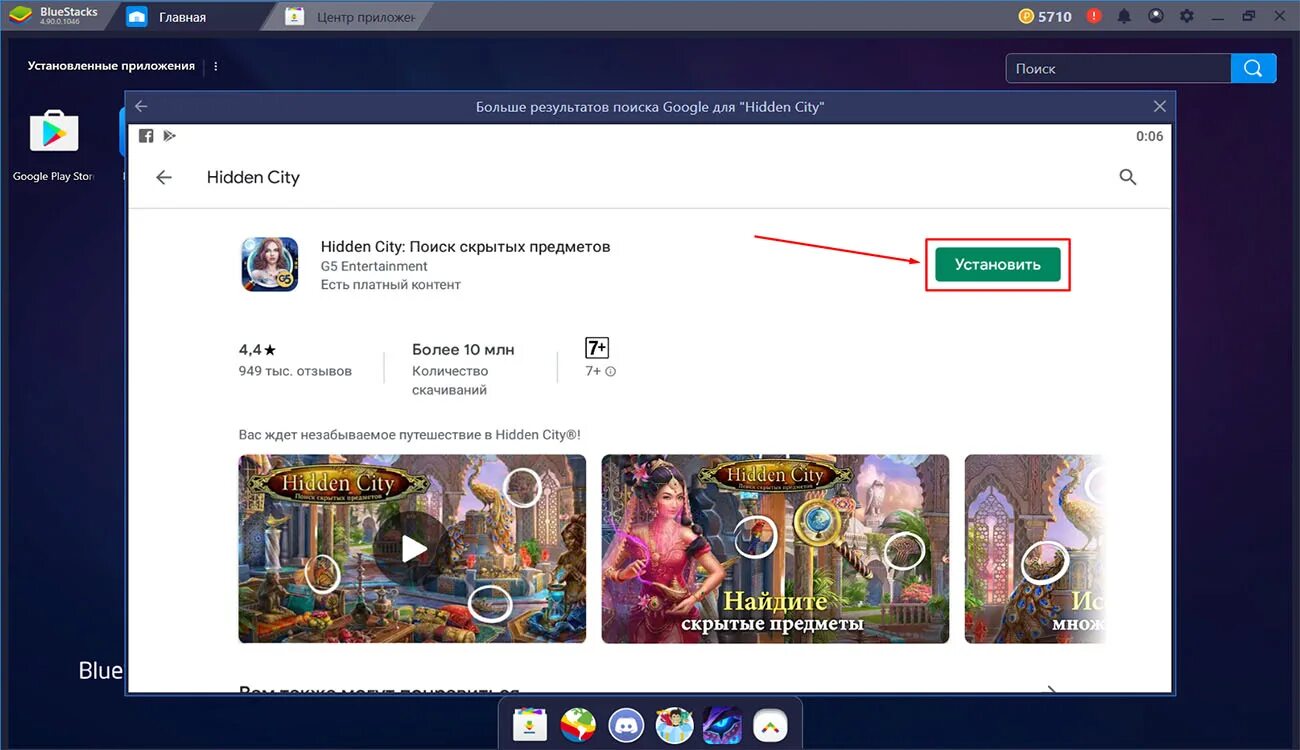Image resolution: width=1300 pixels, height=750 pixels.
Task: Open the third peacock screenshot thumbnail
Action: [x=1035, y=549]
